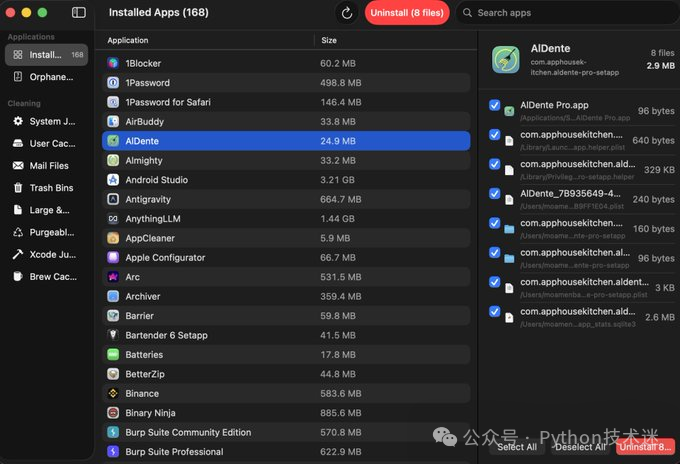The height and width of the screenshot is (464, 680).
Task: Sort by Size column header
Action: (x=329, y=40)
